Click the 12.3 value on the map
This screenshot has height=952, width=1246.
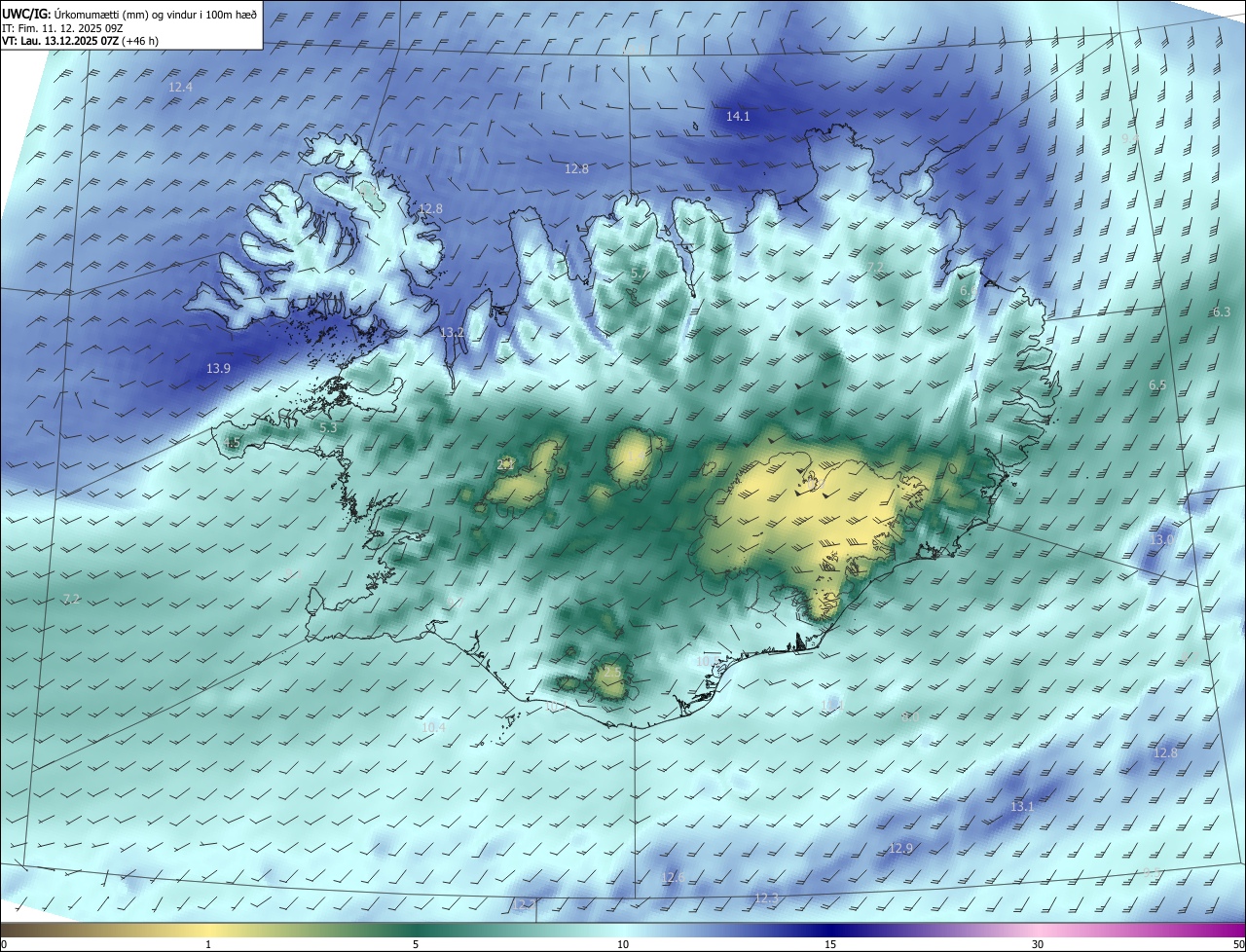(766, 897)
